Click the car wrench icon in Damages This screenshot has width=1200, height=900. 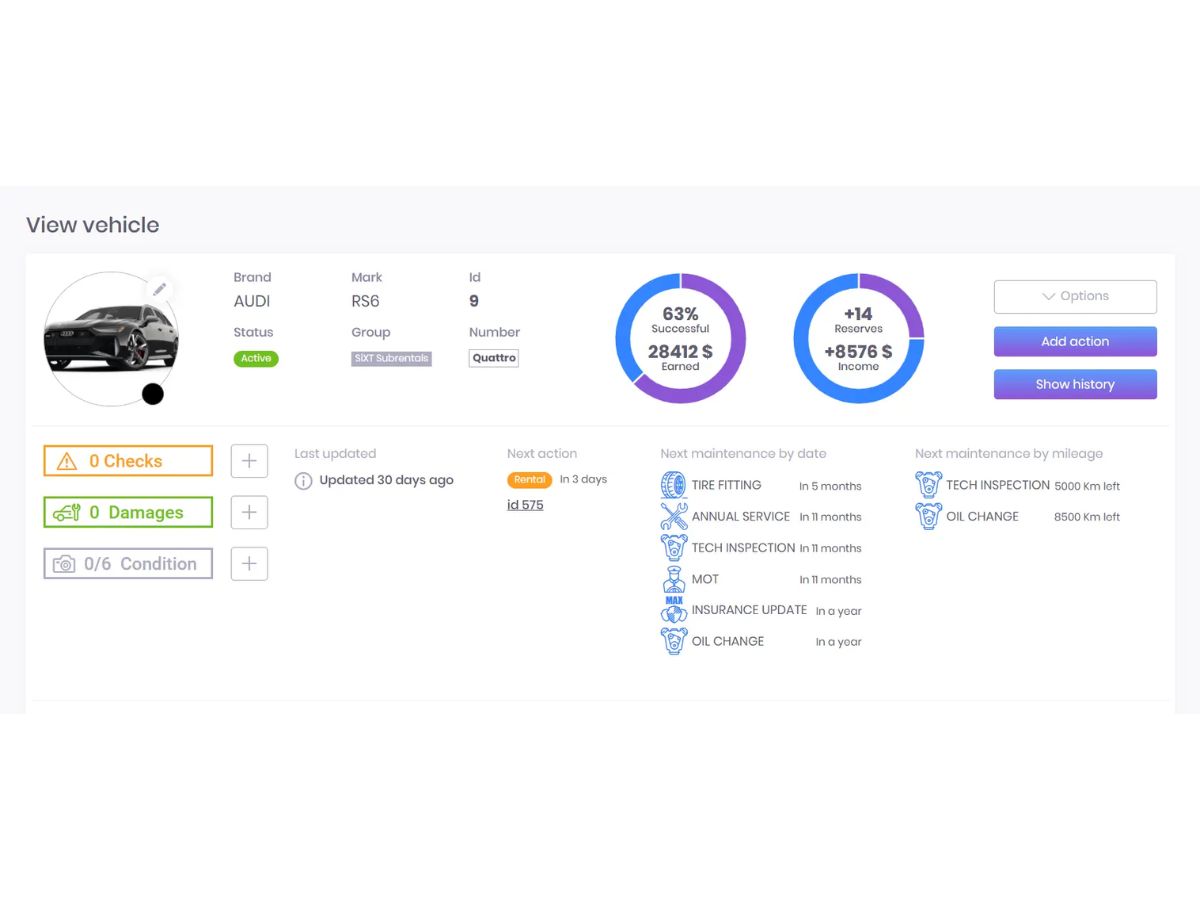[x=66, y=513]
